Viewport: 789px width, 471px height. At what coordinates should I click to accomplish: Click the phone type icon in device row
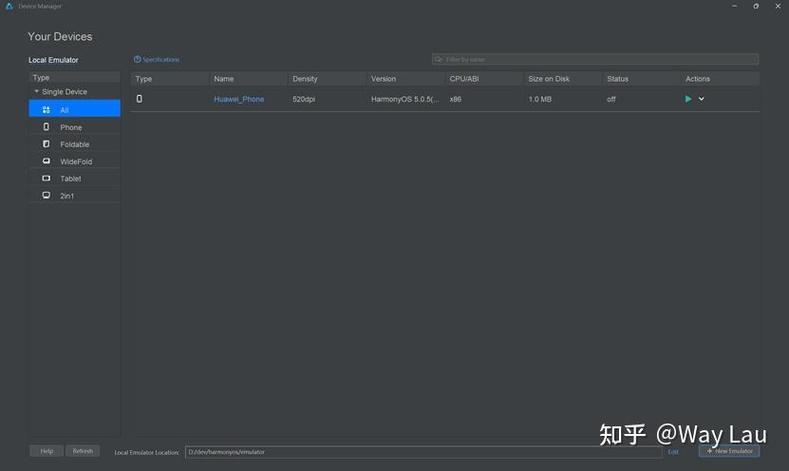pos(139,99)
